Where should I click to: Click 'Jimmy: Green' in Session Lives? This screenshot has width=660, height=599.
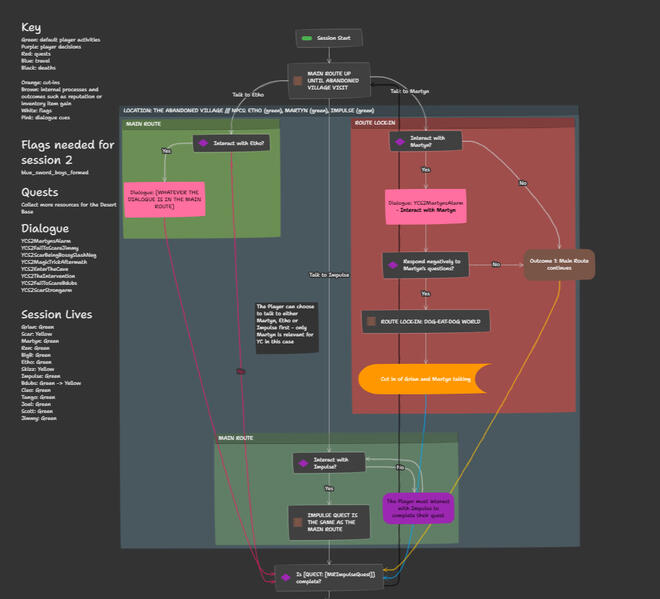39,418
